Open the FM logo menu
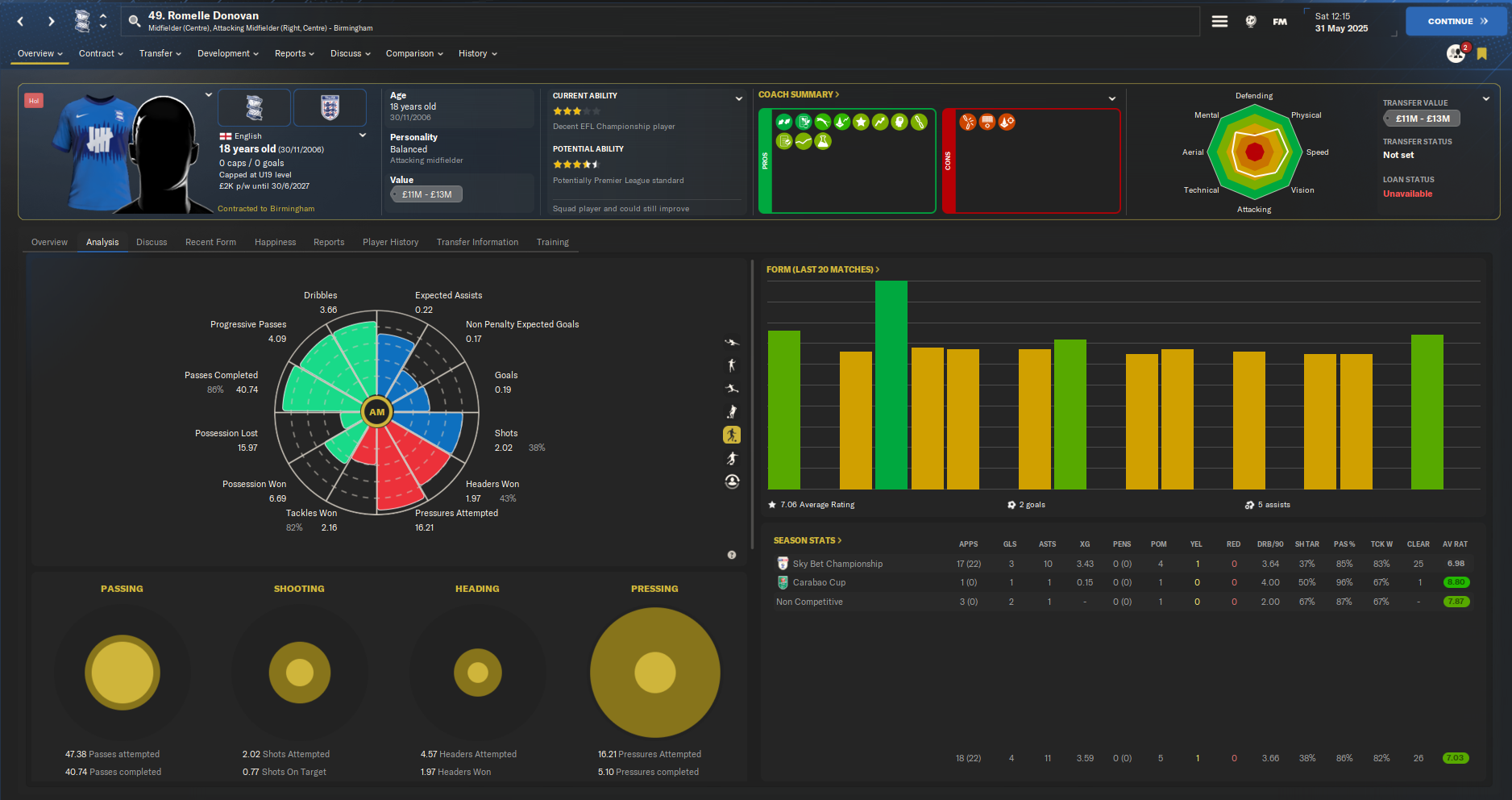1512x800 pixels. [1280, 22]
